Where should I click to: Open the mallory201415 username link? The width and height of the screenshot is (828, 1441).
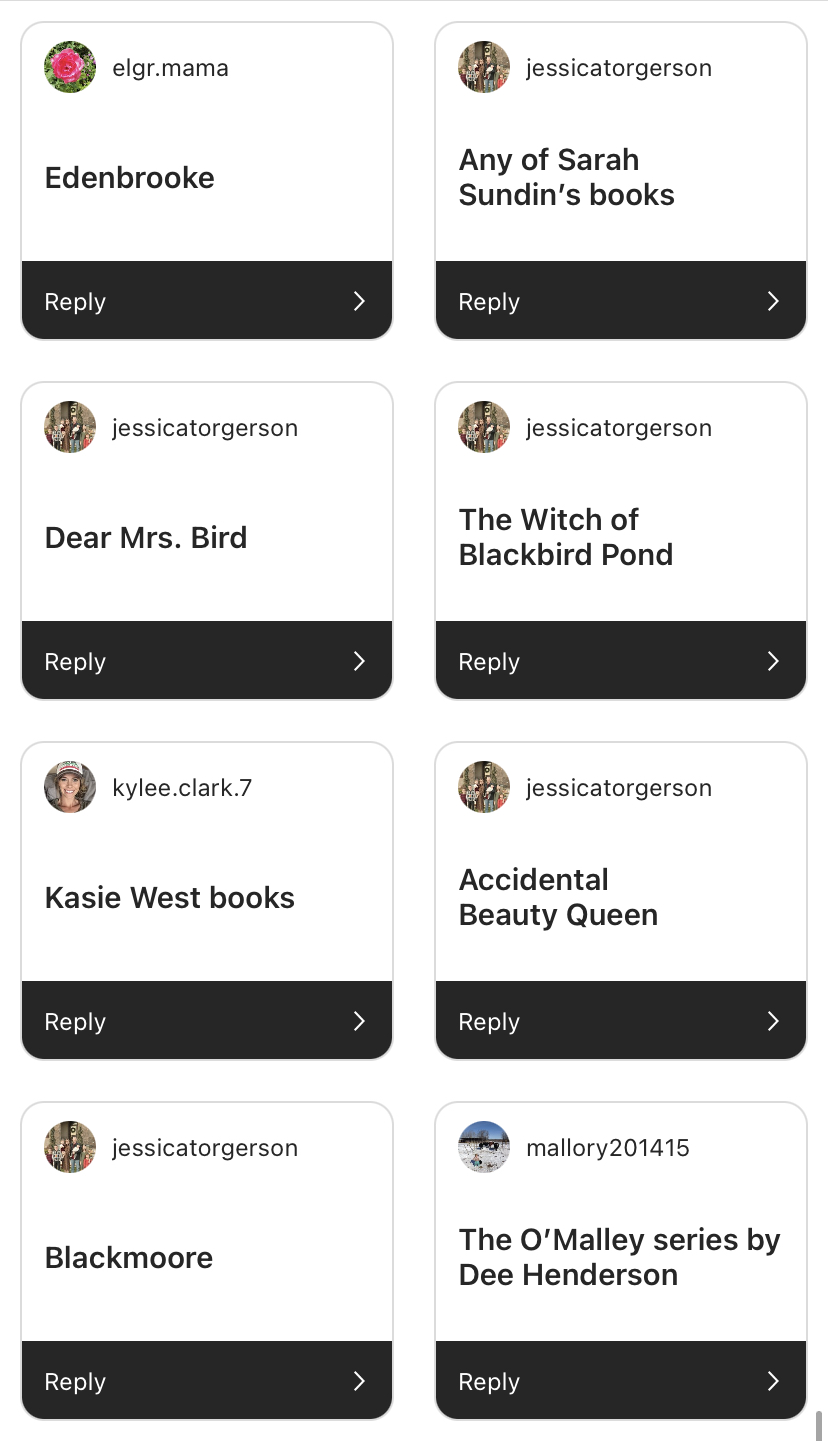point(608,1148)
